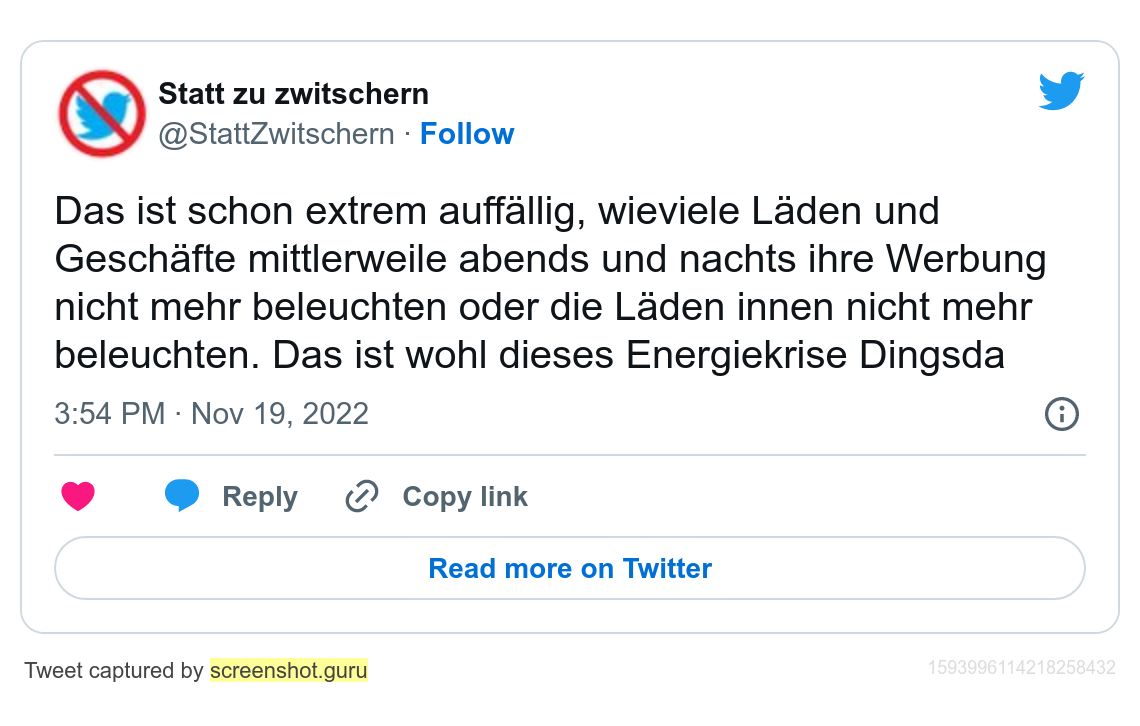Click the word "Energiekrise" in the tweet
1140x726 pixels.
click(x=737, y=356)
